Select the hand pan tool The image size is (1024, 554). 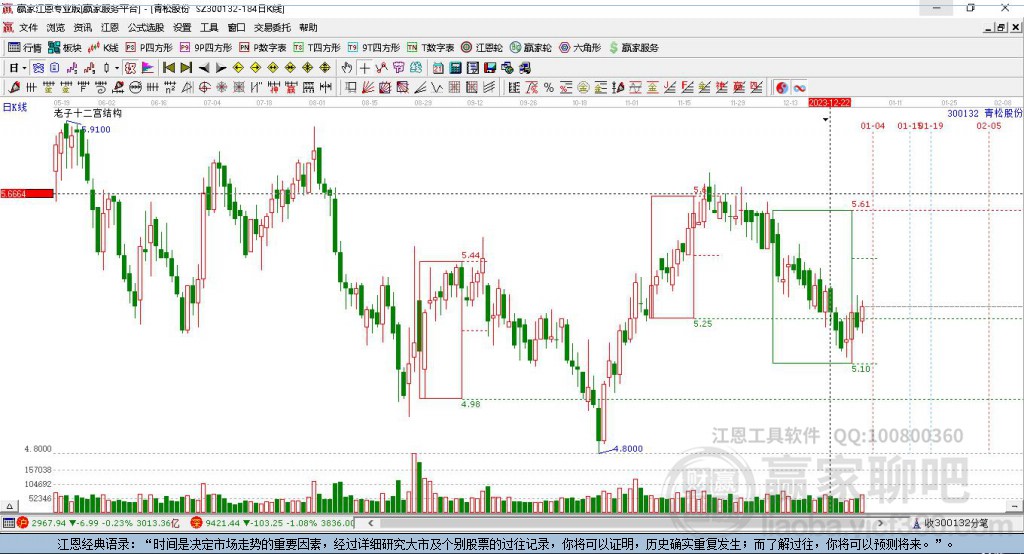347,68
